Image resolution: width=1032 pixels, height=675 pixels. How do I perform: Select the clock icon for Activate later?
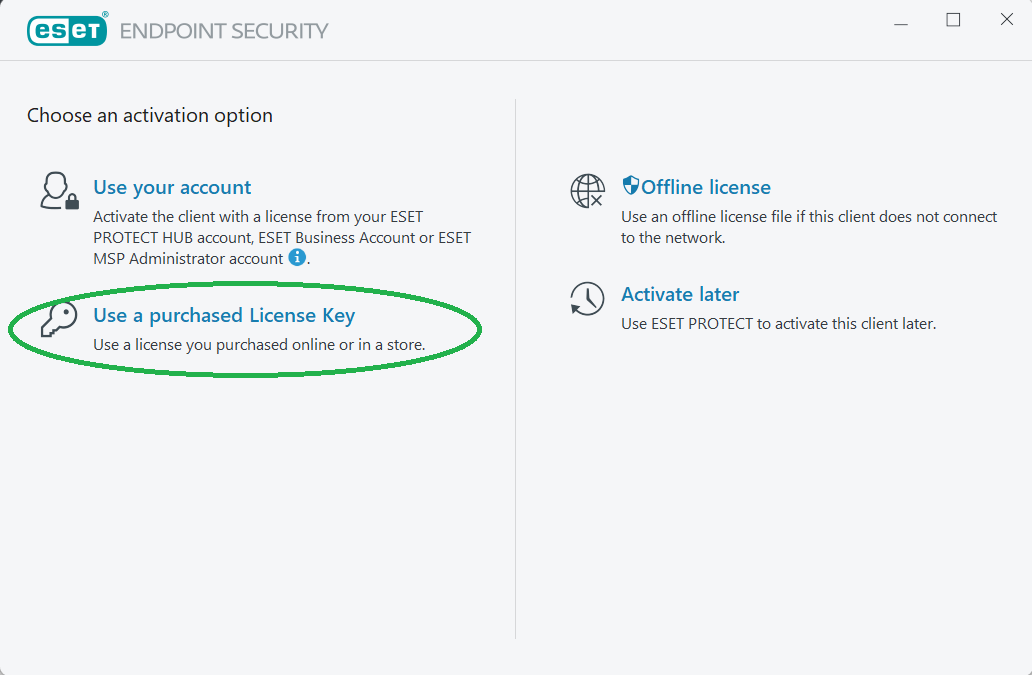coord(588,299)
